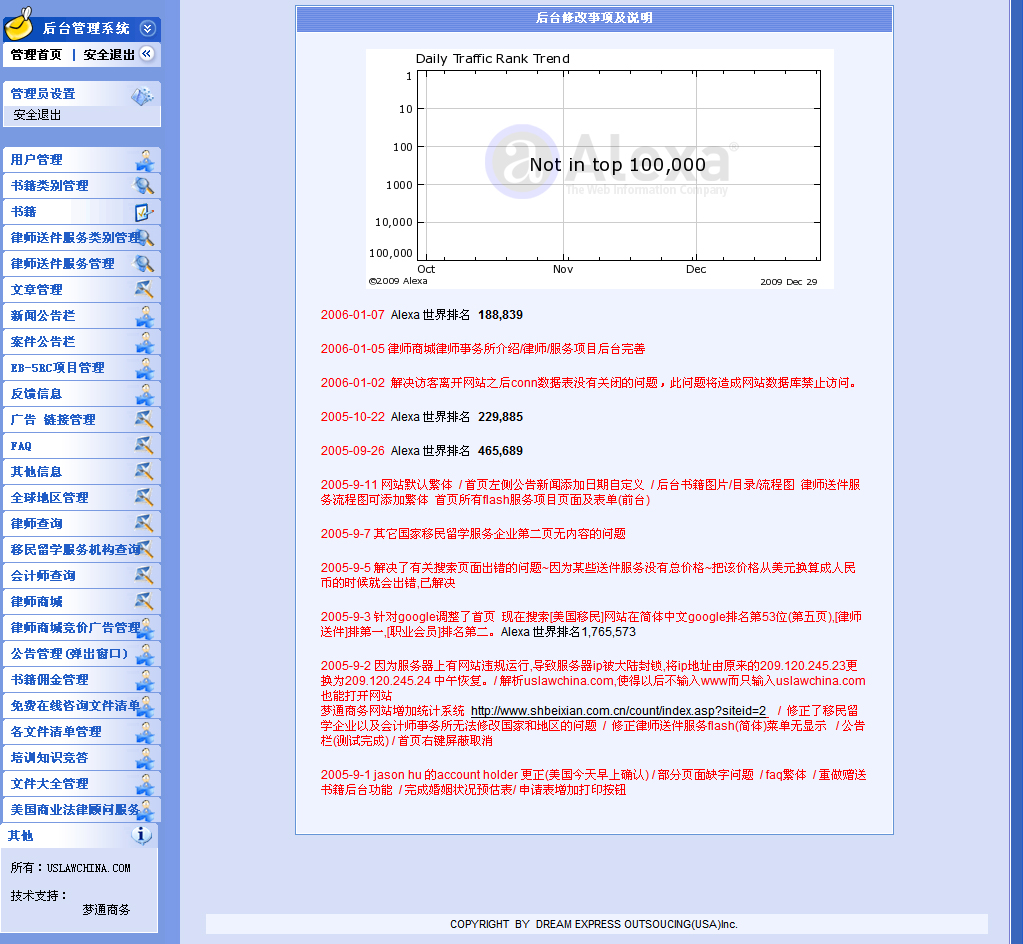Click the pencil icon beside 广告 链接管理
Viewport: 1023px width, 944px height.
[x=144, y=419]
